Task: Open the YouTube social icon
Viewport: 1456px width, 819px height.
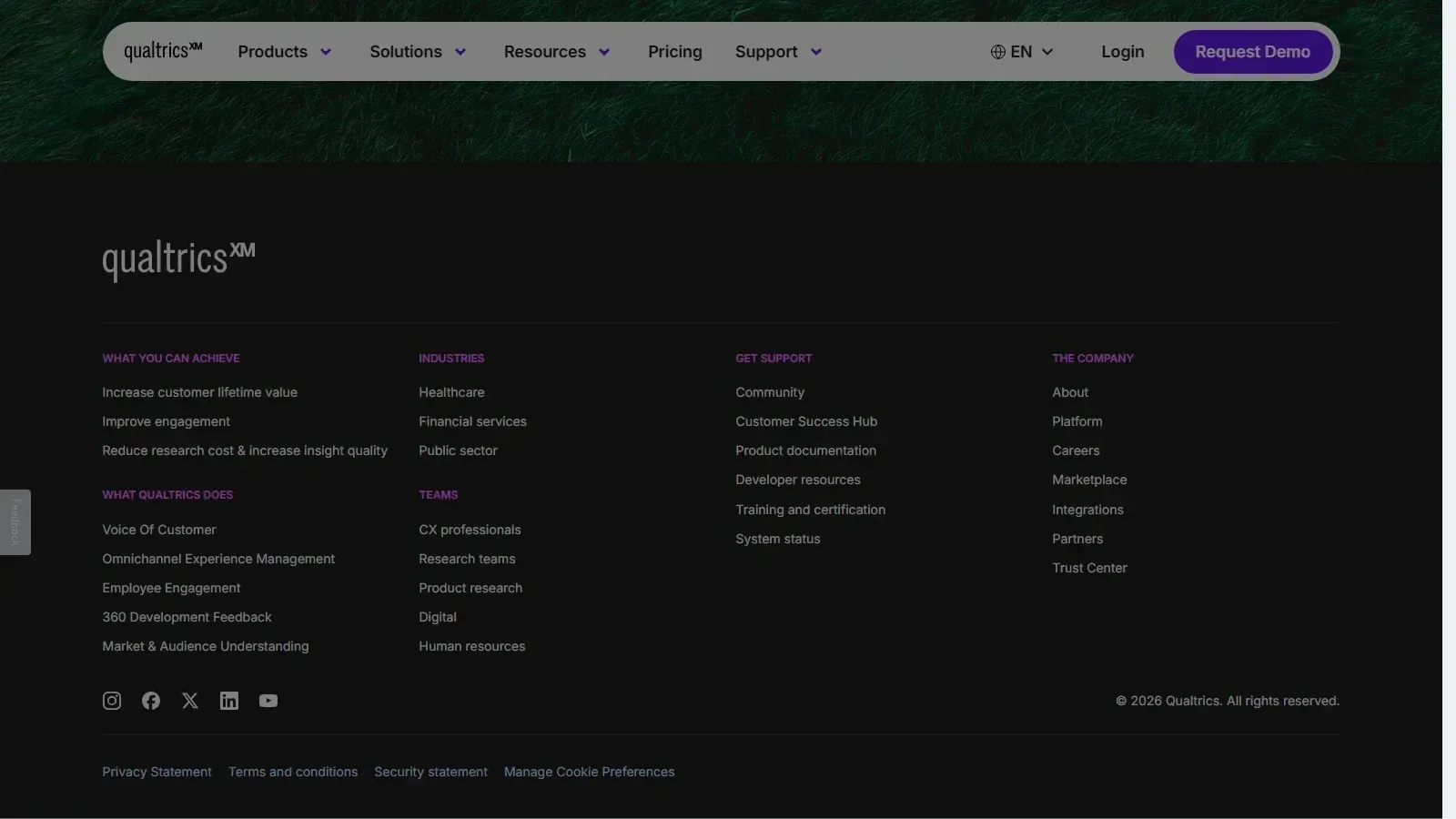Action: click(x=268, y=701)
